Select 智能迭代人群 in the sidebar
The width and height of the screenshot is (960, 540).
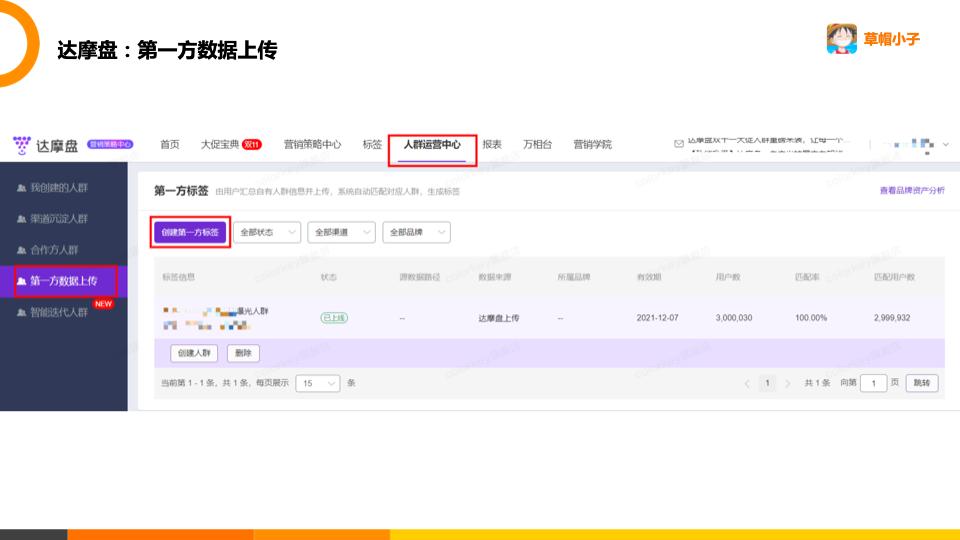coord(59,312)
